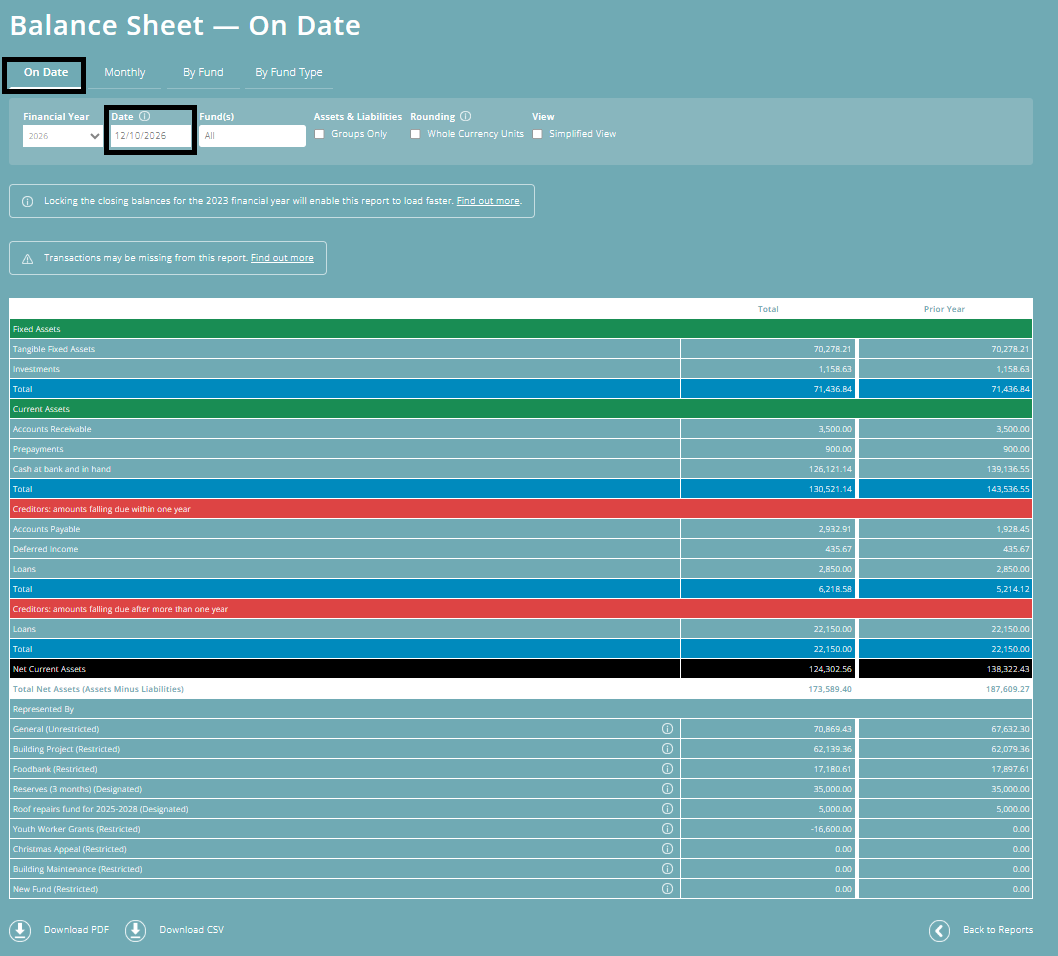Viewport: 1058px width, 956px height.
Task: Click the Download PDF label
Action: pyautogui.click(x=76, y=930)
